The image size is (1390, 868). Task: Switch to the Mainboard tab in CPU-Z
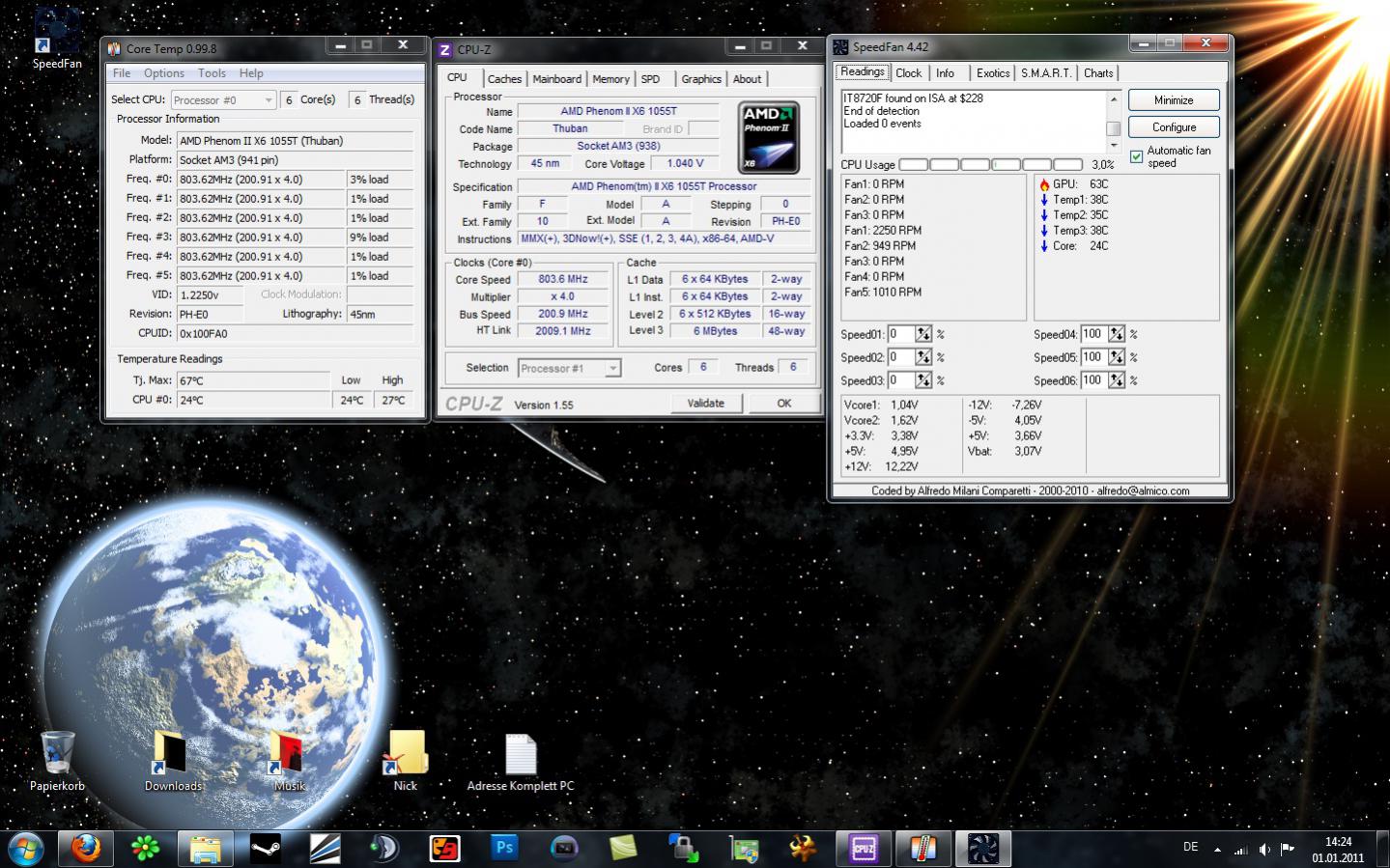pos(556,79)
